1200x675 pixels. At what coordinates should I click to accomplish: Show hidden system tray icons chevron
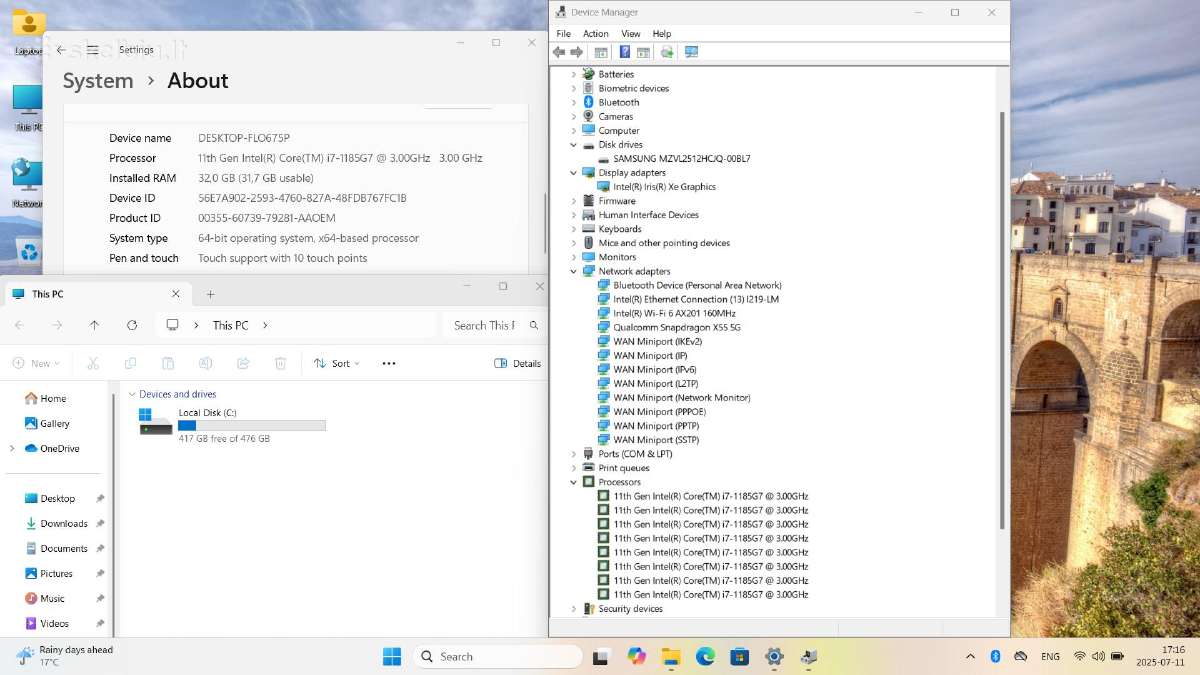coord(970,656)
